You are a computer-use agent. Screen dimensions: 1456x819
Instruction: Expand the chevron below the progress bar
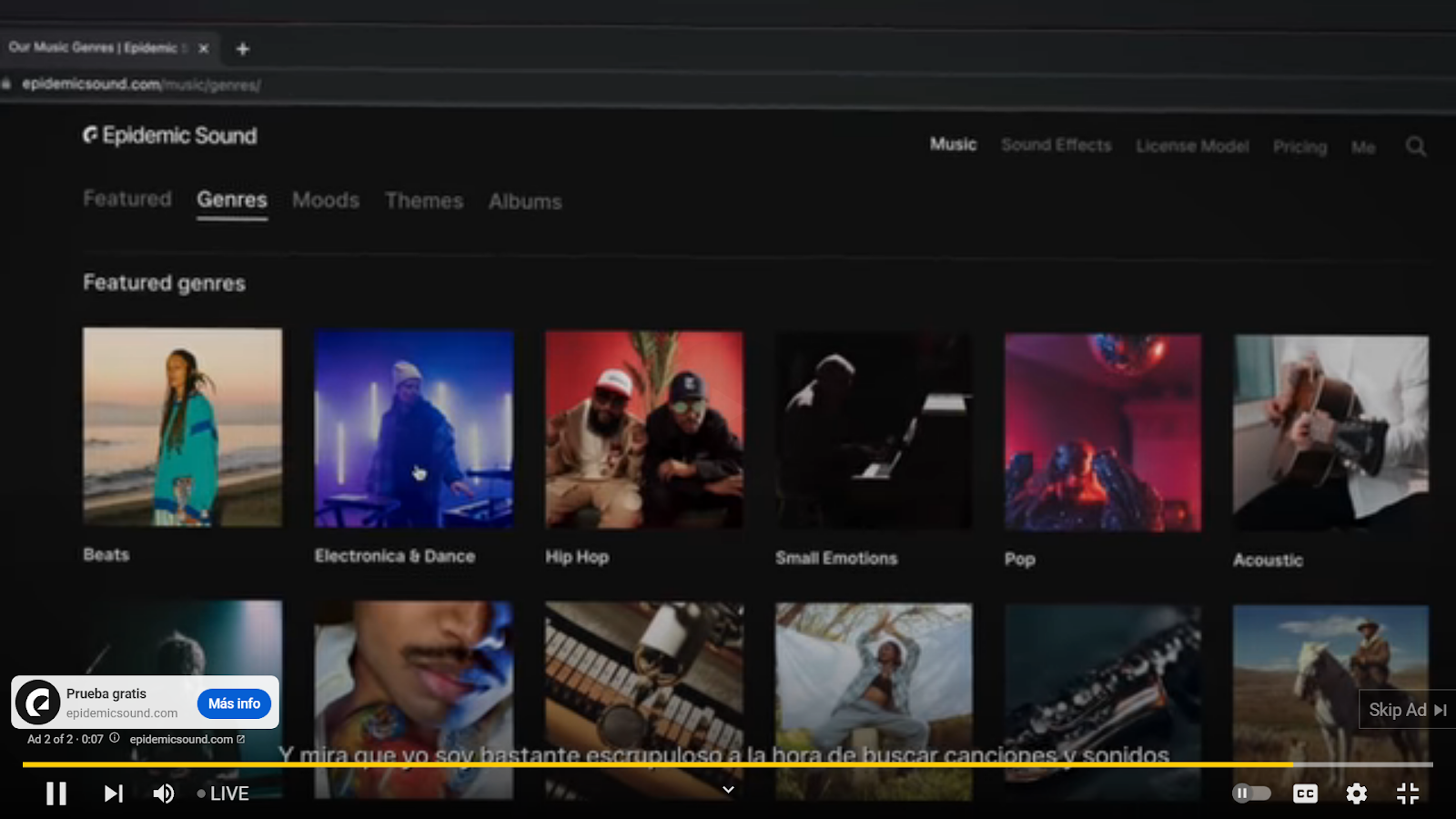point(728,789)
